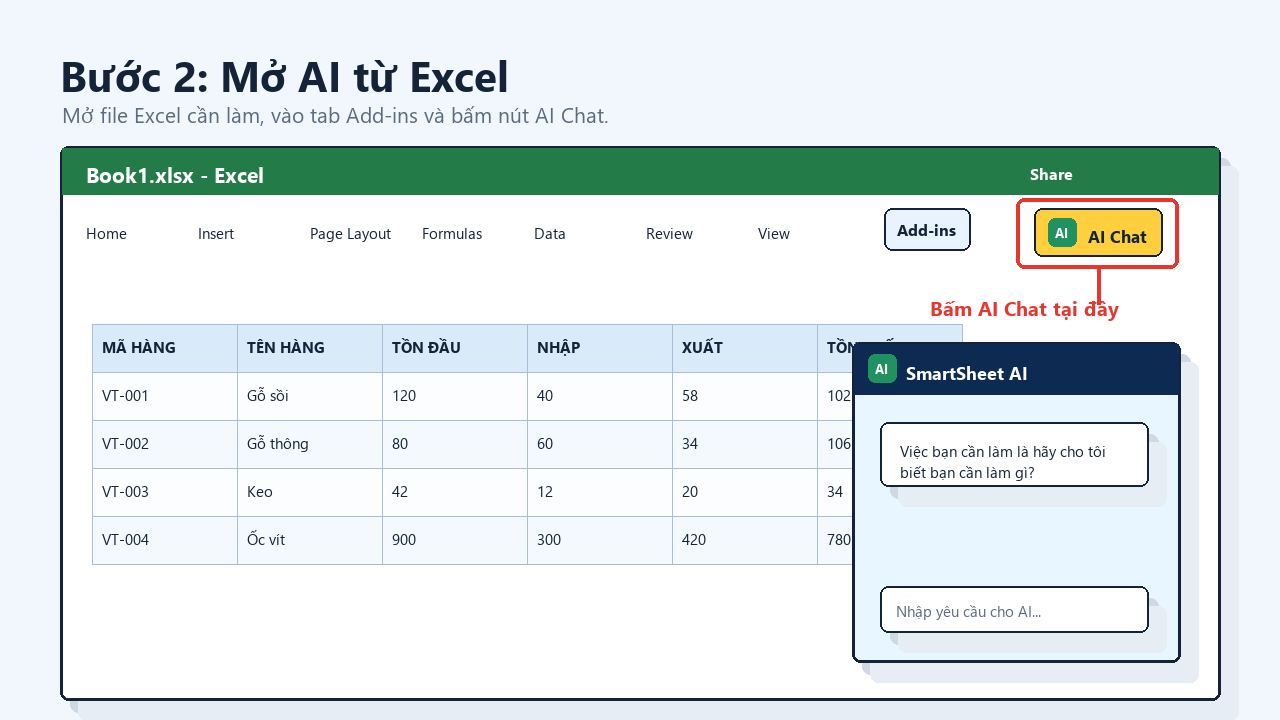
Task: Click cell VT-004
Action: pyautogui.click(x=165, y=540)
